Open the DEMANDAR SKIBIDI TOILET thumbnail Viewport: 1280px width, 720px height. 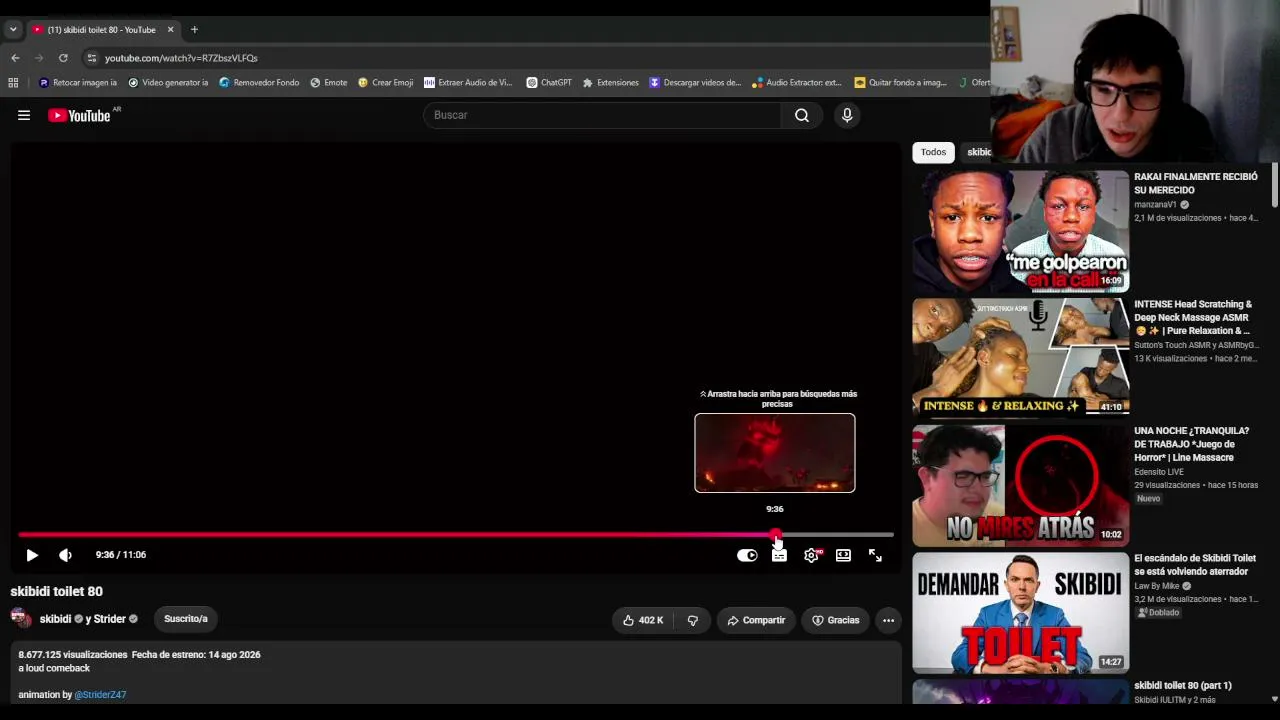[x=1020, y=613]
